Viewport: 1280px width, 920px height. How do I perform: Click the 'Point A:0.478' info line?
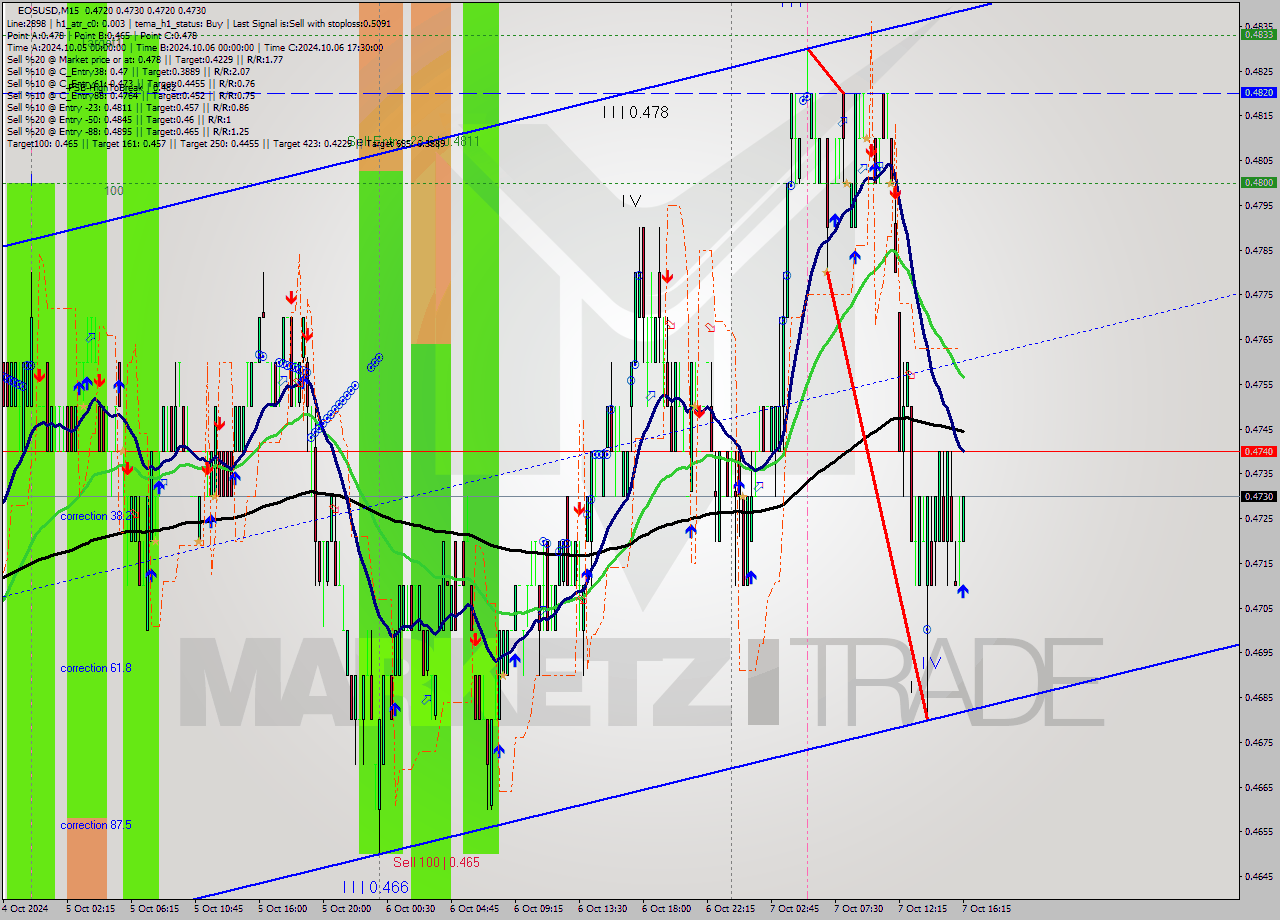click(102, 35)
